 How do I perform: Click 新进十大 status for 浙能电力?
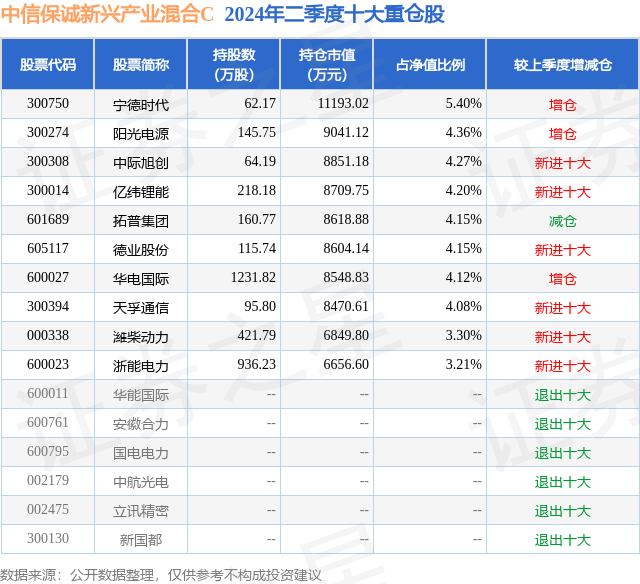[x=563, y=366]
